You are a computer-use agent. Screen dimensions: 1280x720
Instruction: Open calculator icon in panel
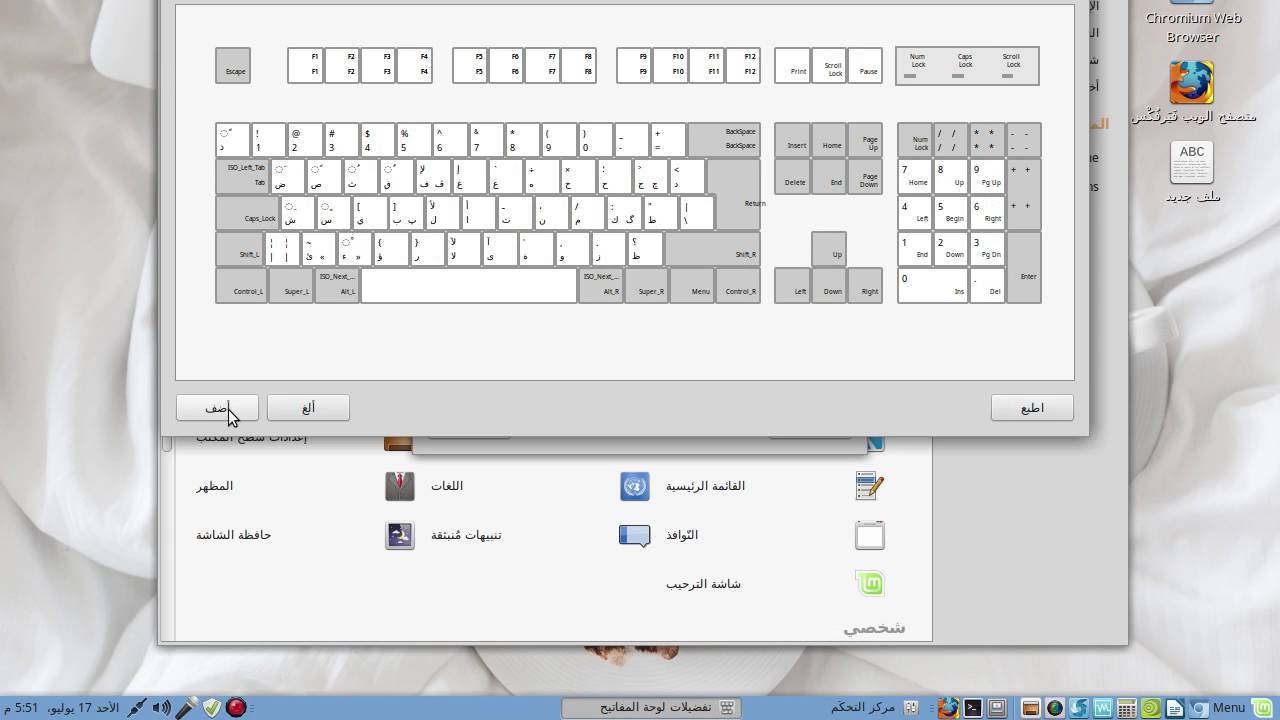tap(1127, 708)
